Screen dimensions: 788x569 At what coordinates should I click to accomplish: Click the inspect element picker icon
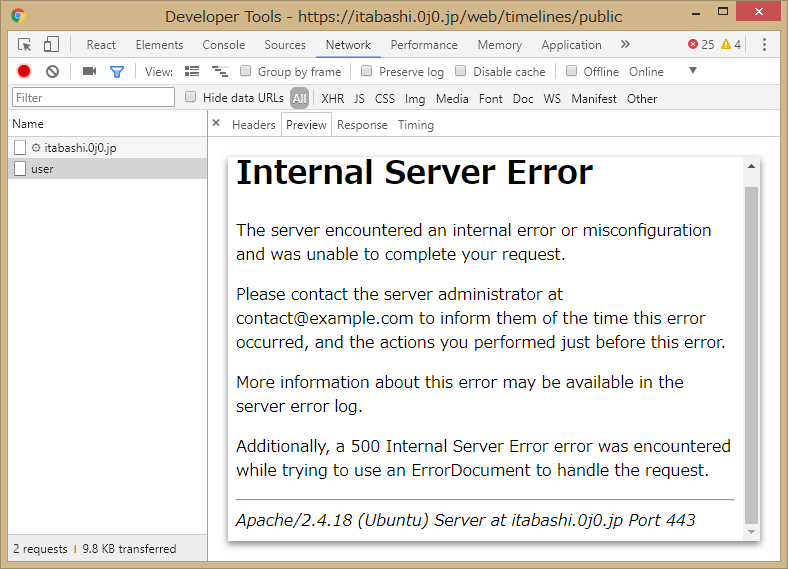click(25, 45)
